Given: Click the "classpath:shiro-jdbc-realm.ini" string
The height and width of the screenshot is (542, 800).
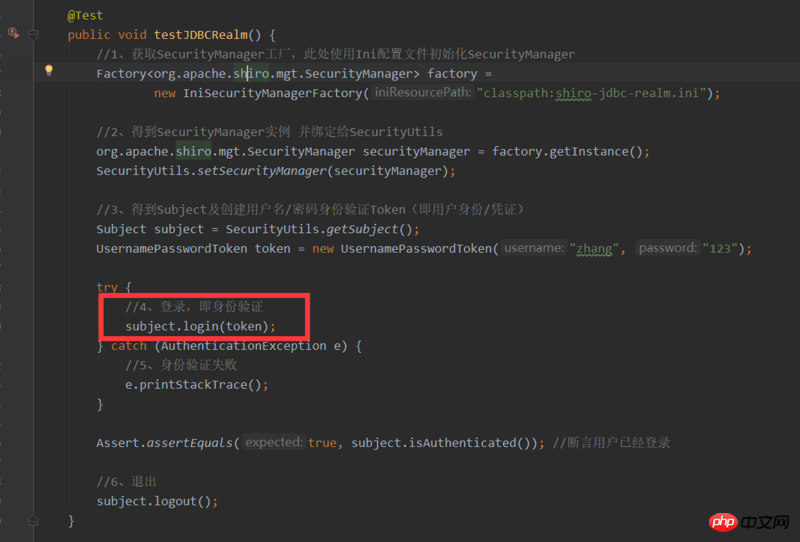Looking at the screenshot, I should (595, 93).
